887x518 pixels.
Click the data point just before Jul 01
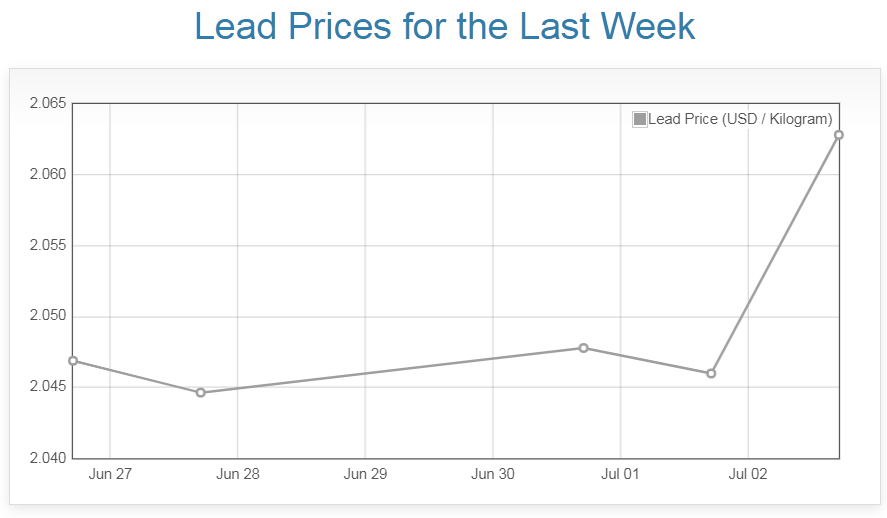584,348
